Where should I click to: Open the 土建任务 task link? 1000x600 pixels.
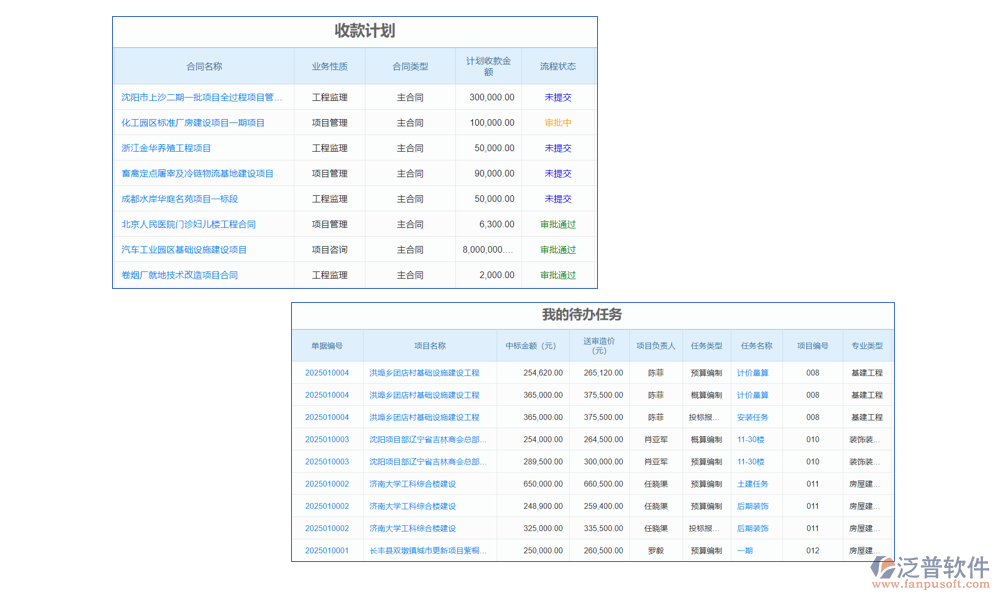point(752,484)
